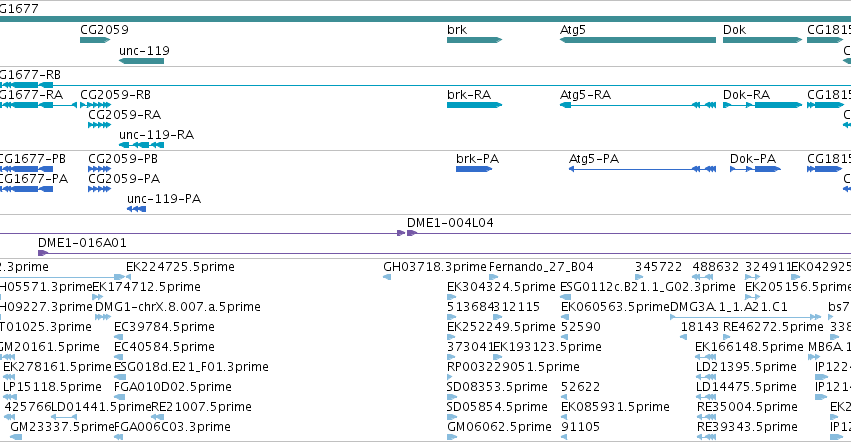Click the FGA006C03.3prime EST label
Image resolution: width=851 pixels, height=442 pixels.
(172, 427)
